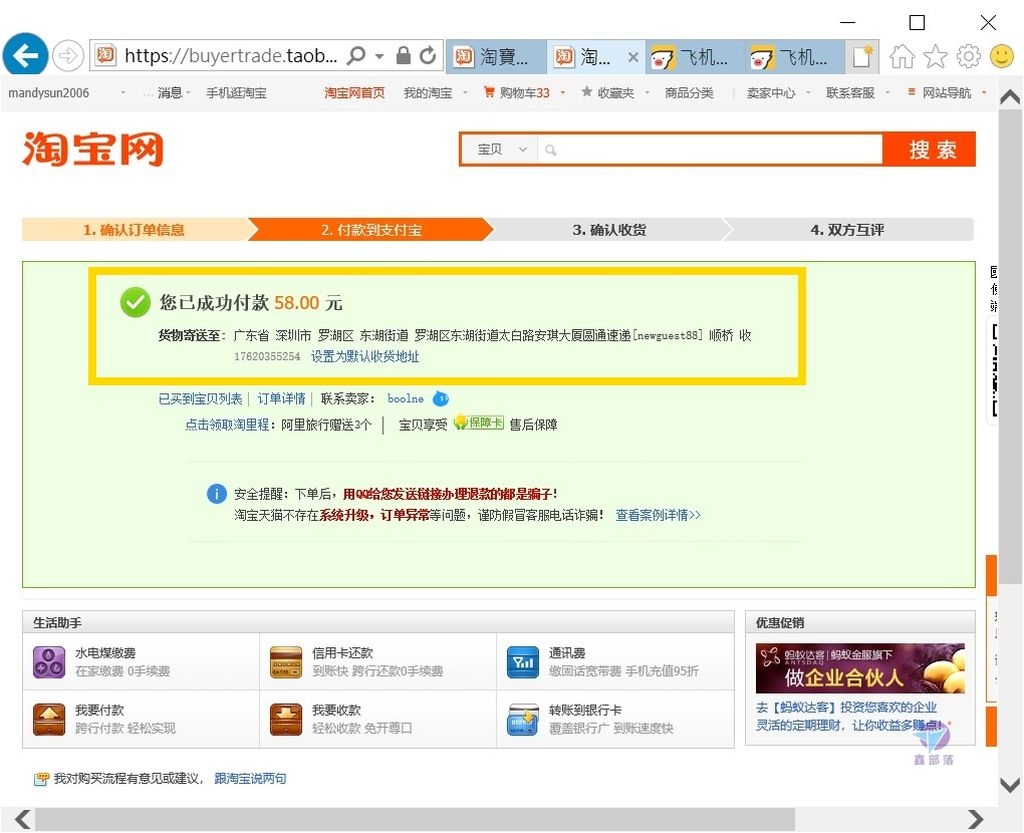The image size is (1024, 833).
Task: Open the browser home icon
Action: pos(902,56)
